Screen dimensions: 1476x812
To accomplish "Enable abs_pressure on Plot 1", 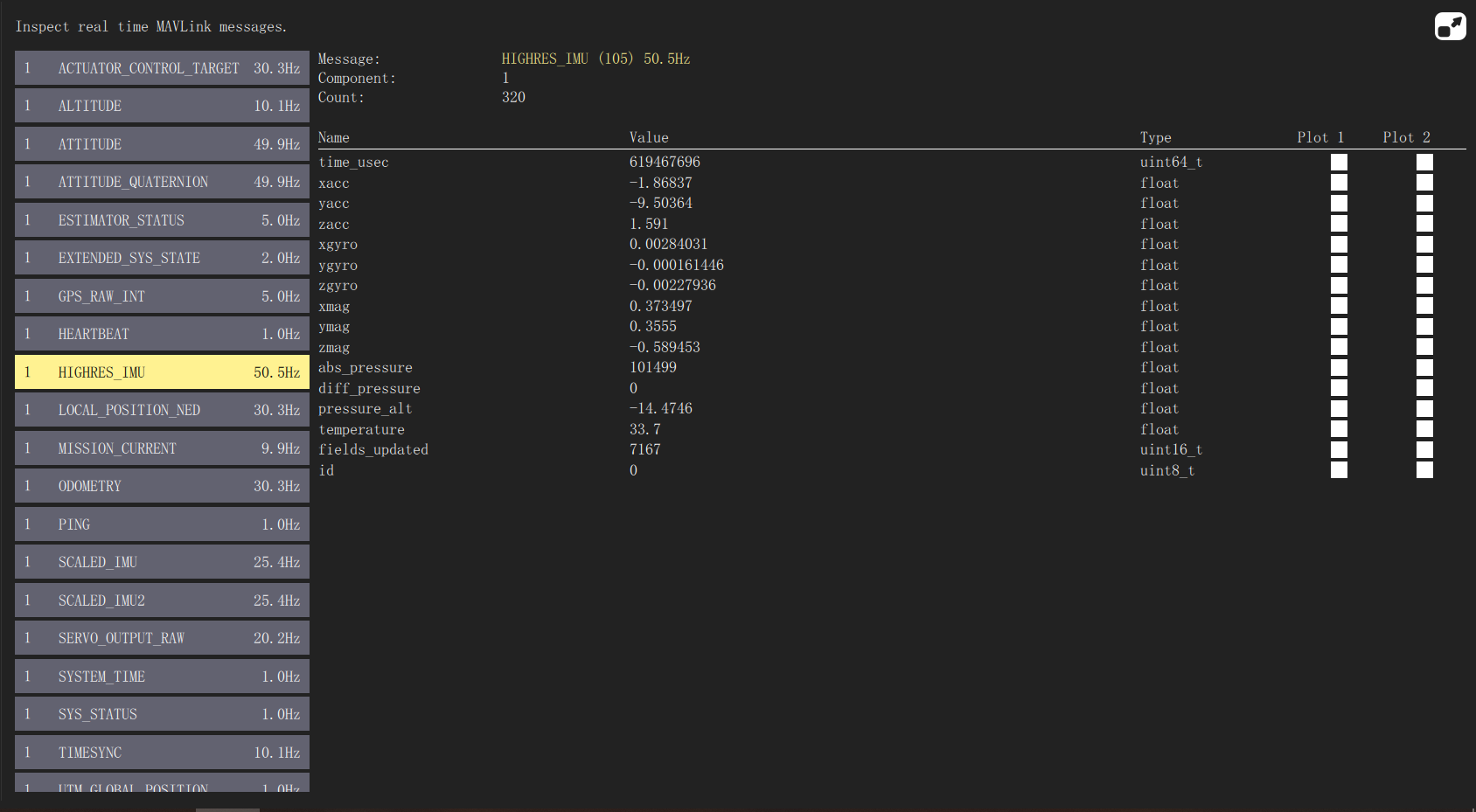I will (x=1339, y=366).
